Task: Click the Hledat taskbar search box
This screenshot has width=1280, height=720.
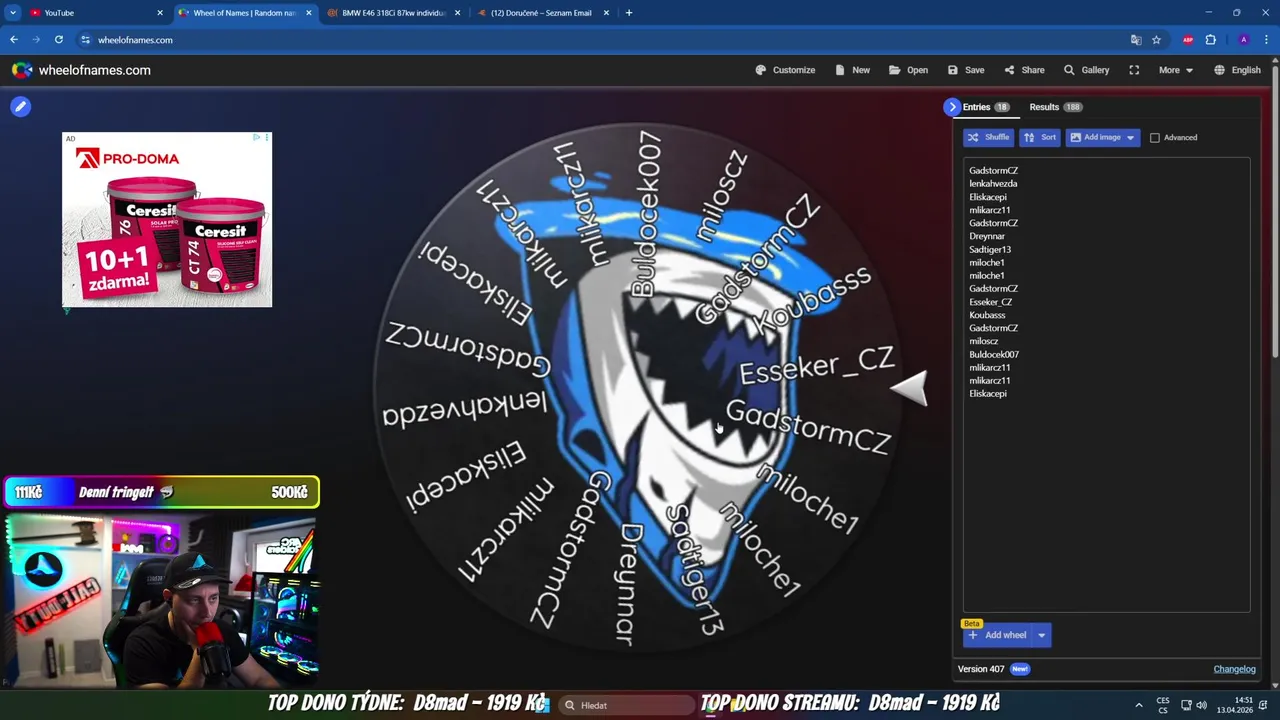Action: click(x=627, y=705)
